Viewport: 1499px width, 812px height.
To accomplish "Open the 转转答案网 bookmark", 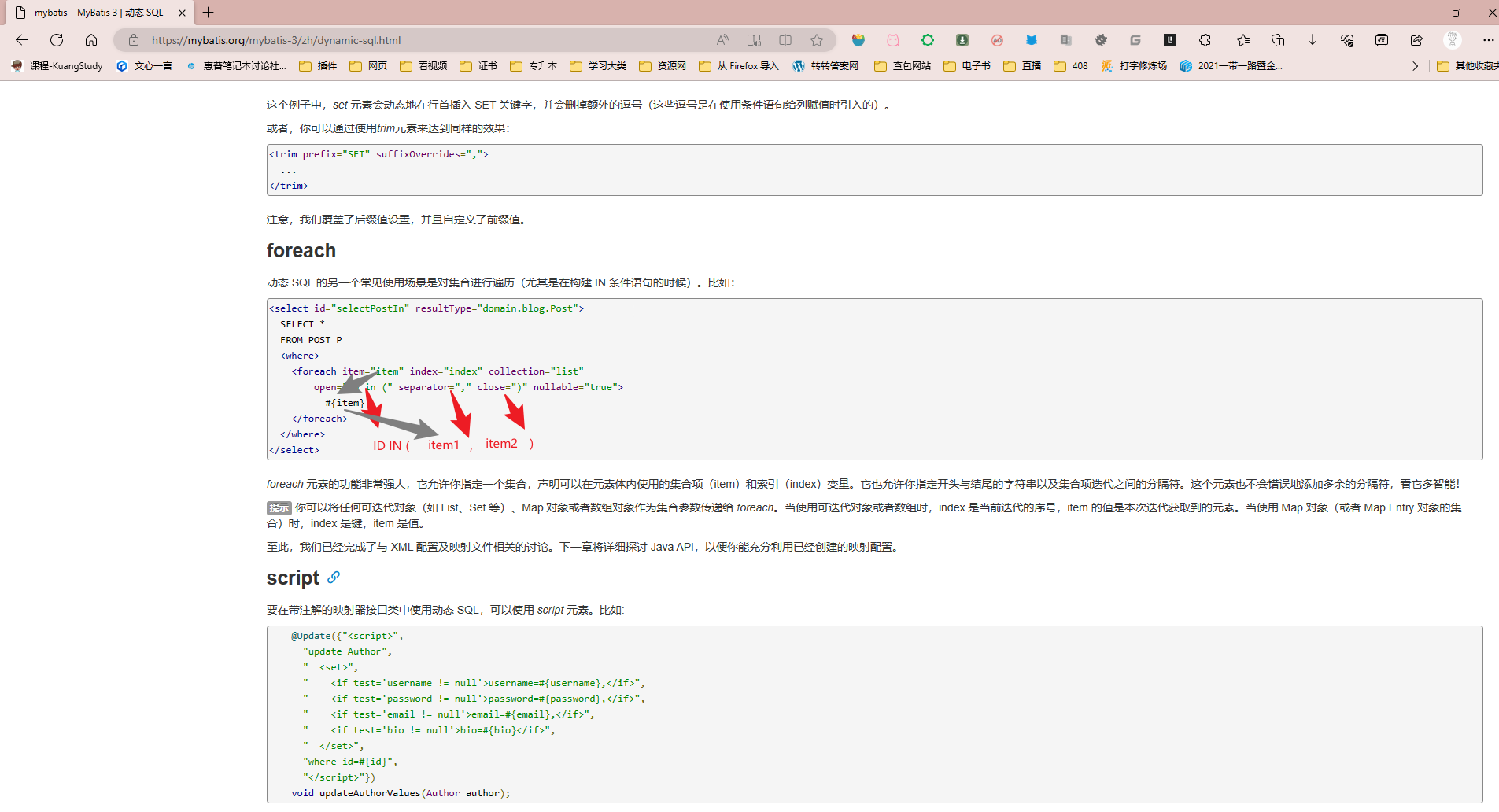I will point(826,66).
